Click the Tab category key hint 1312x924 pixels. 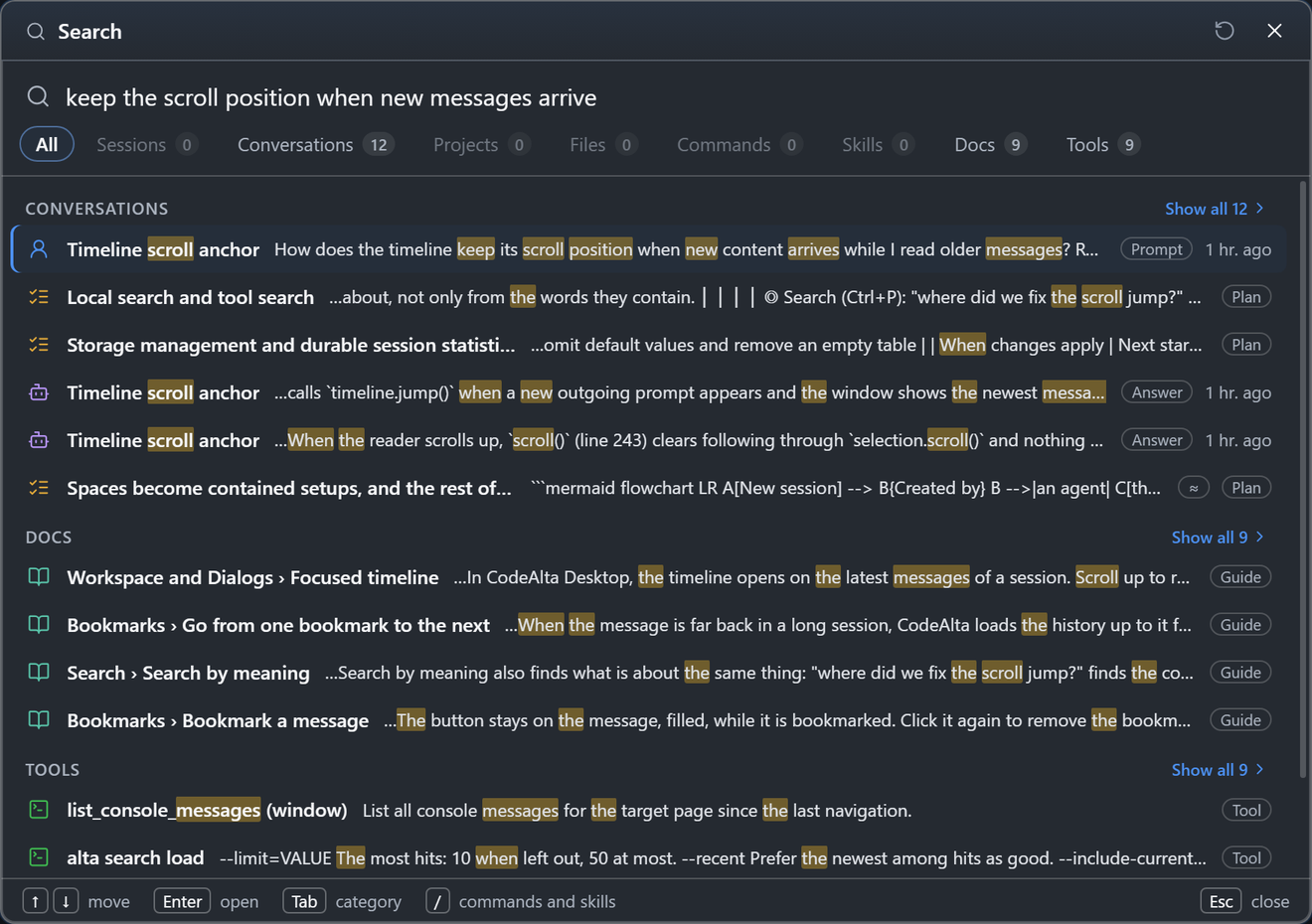304,901
